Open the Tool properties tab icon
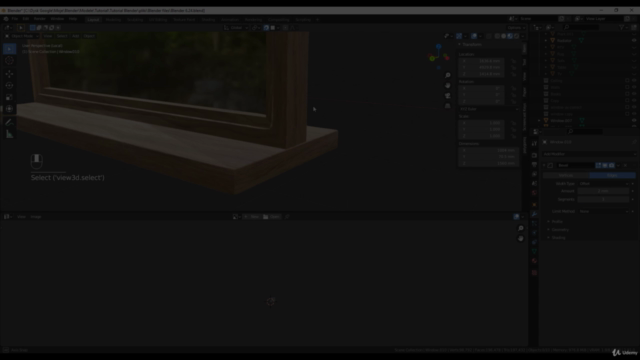Screen dimensions: 640x360 [534, 144]
